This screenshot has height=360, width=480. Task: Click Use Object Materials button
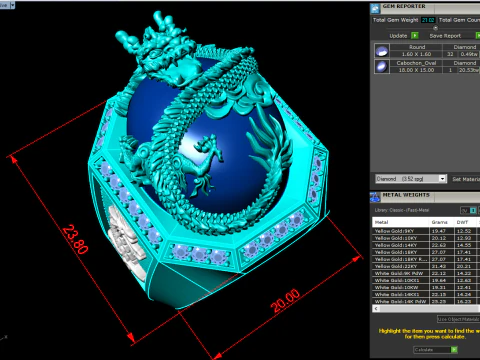(x=459, y=319)
